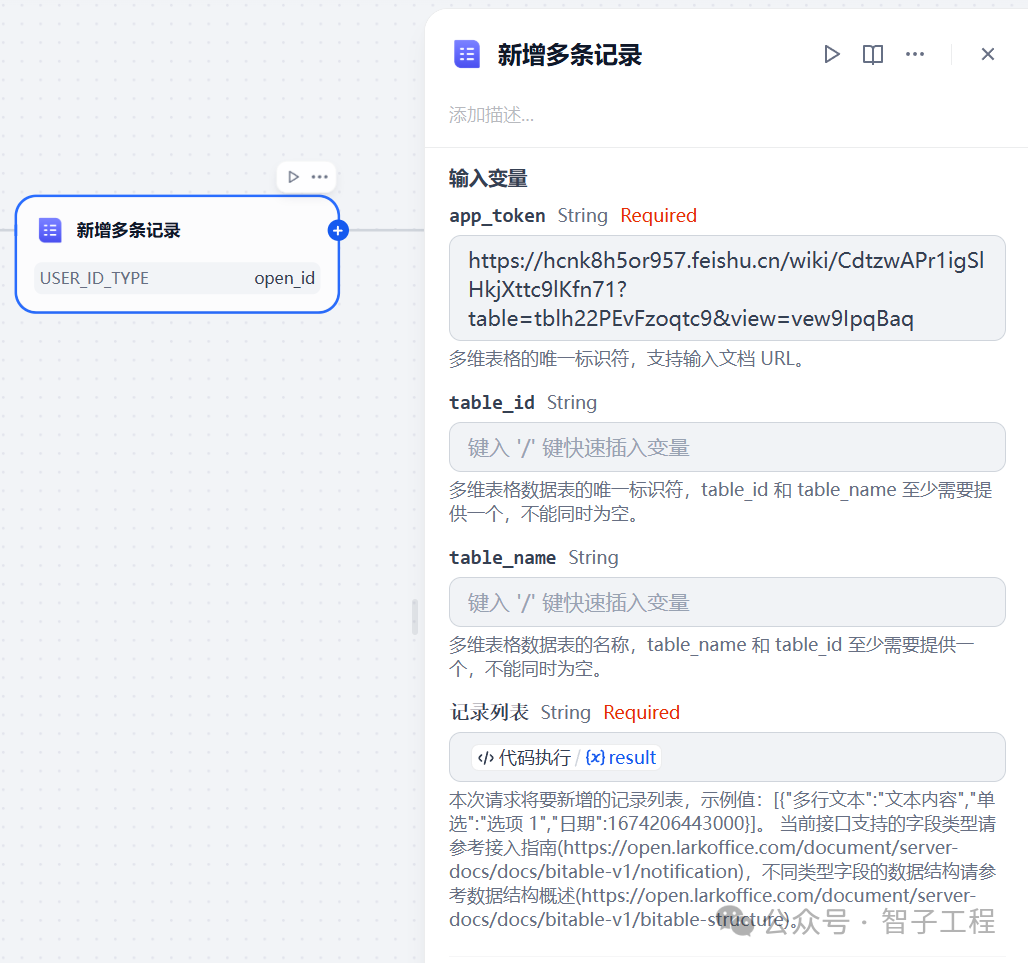Viewport: 1028px width, 963px height.
Task: Click the hint 多维表格的唯一标识符，支持输入文档 URL
Action: pos(627,359)
